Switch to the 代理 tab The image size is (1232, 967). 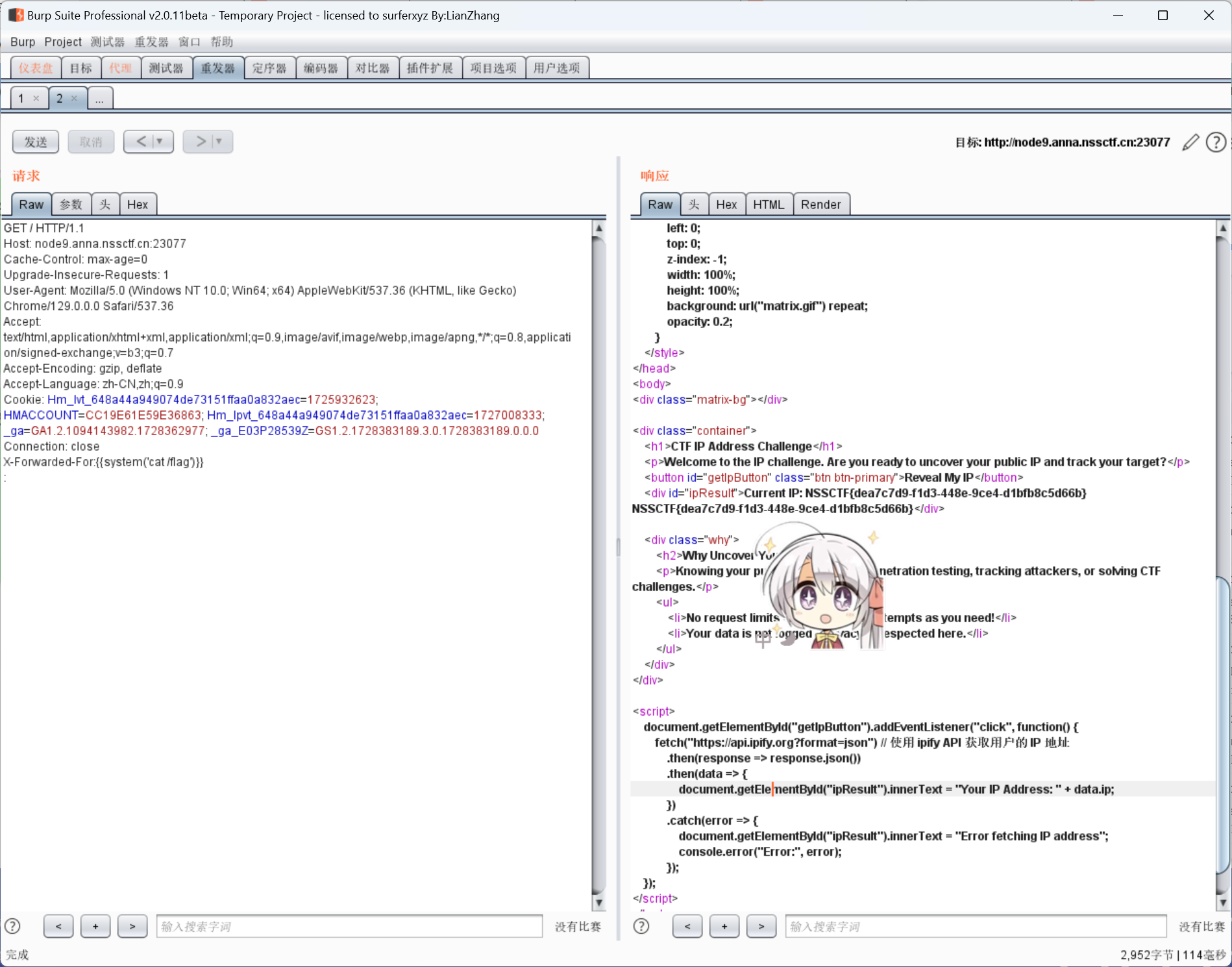click(121, 68)
